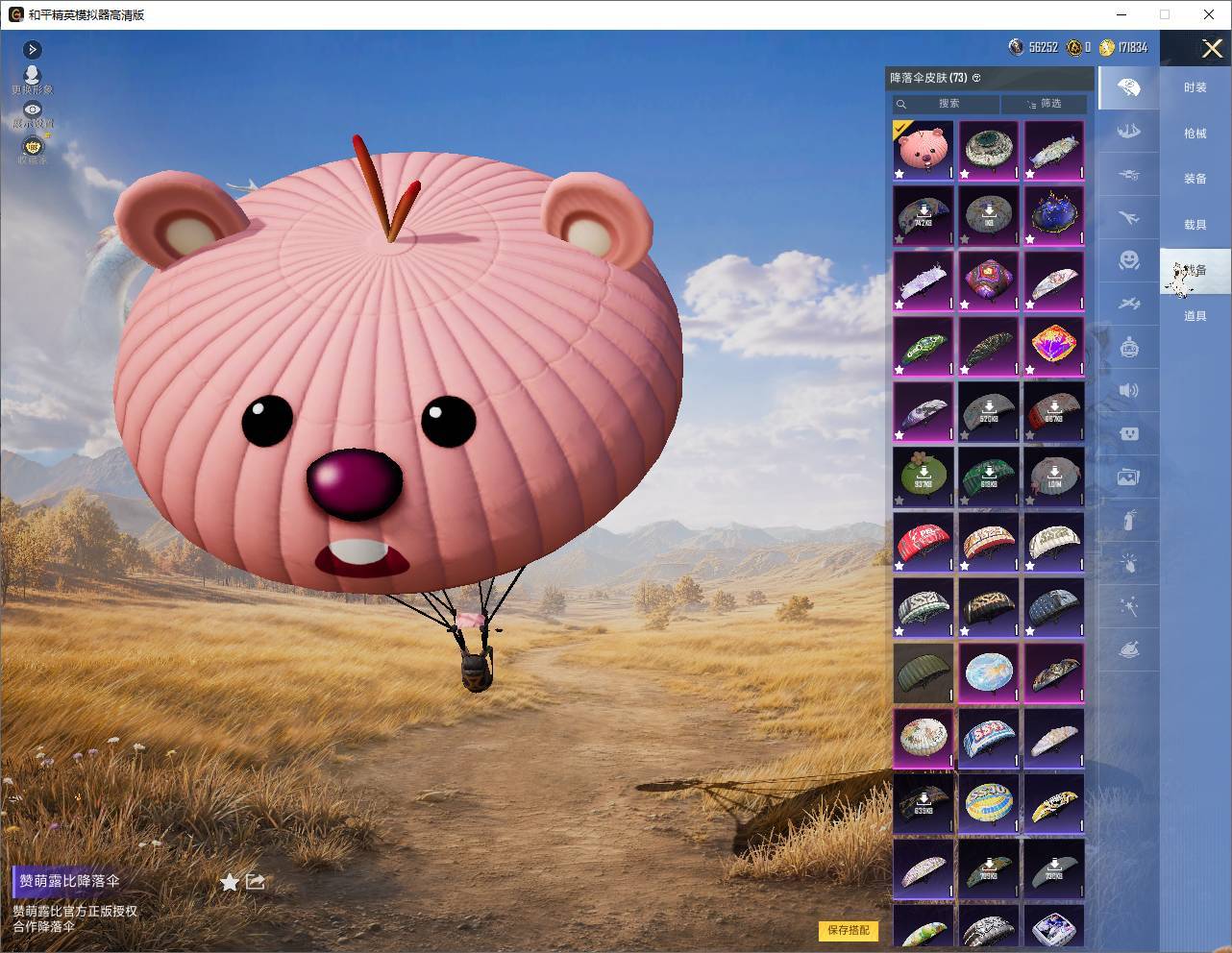
Task: Select the glider wingsuit category icon
Action: pyautogui.click(x=1128, y=131)
